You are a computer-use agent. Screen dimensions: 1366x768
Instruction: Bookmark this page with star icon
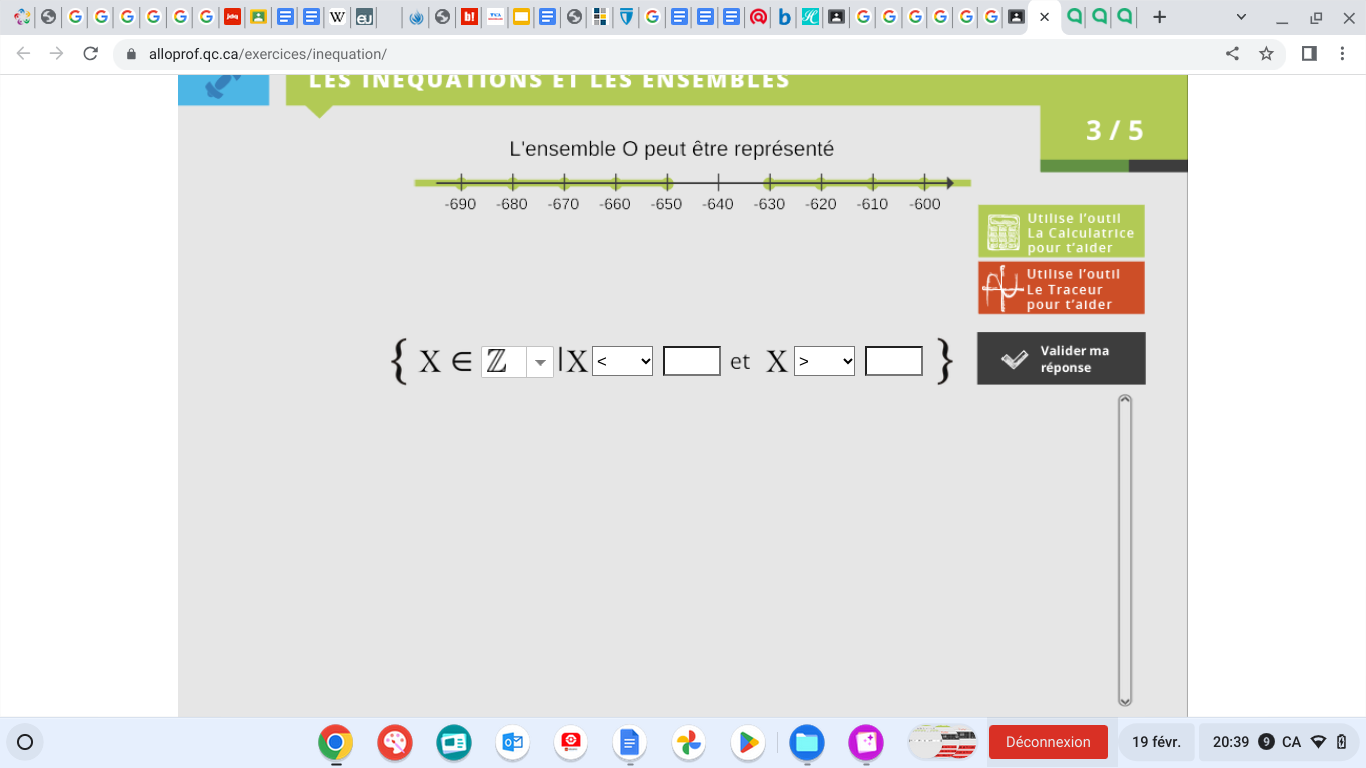tap(1266, 54)
